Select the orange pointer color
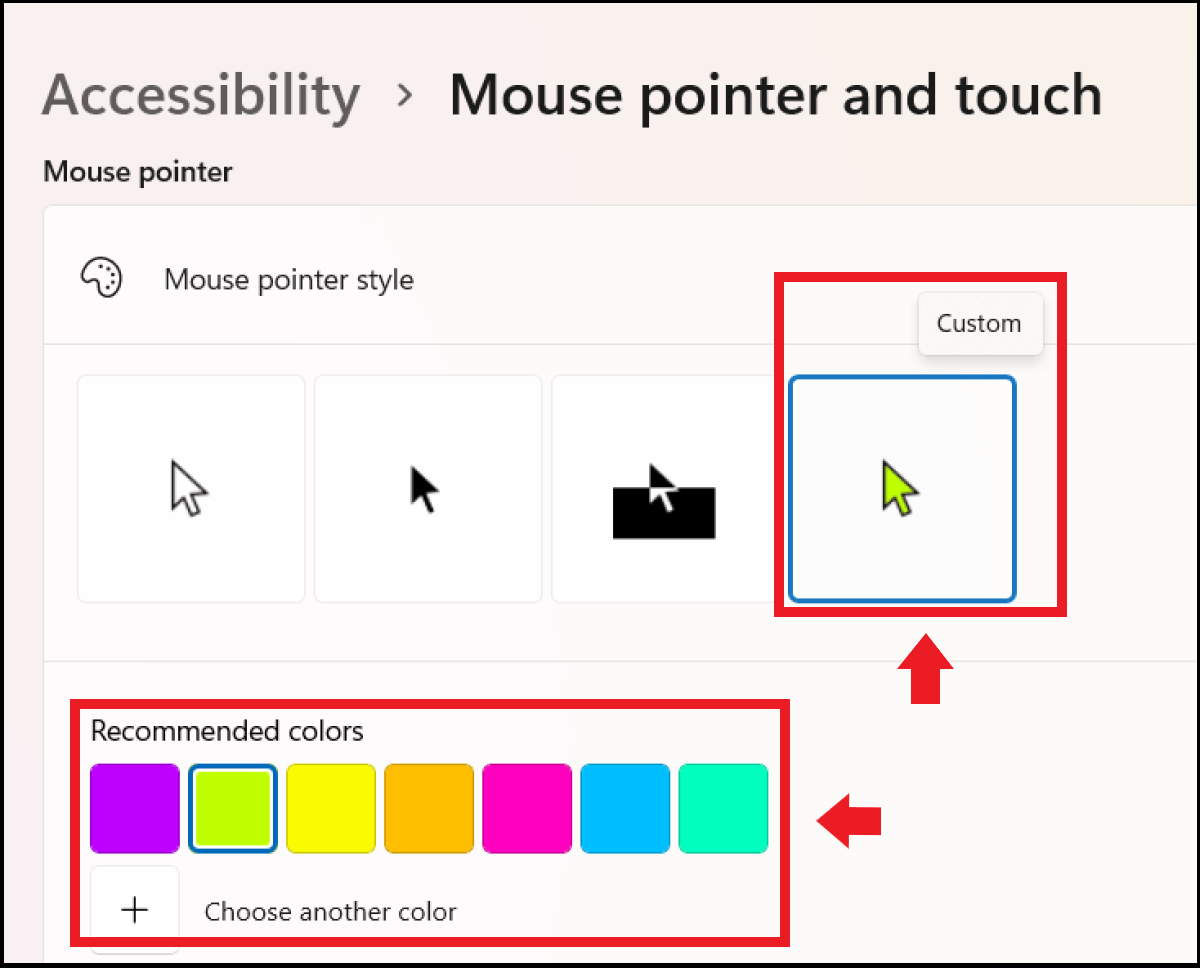The width and height of the screenshot is (1200, 968). click(x=428, y=808)
